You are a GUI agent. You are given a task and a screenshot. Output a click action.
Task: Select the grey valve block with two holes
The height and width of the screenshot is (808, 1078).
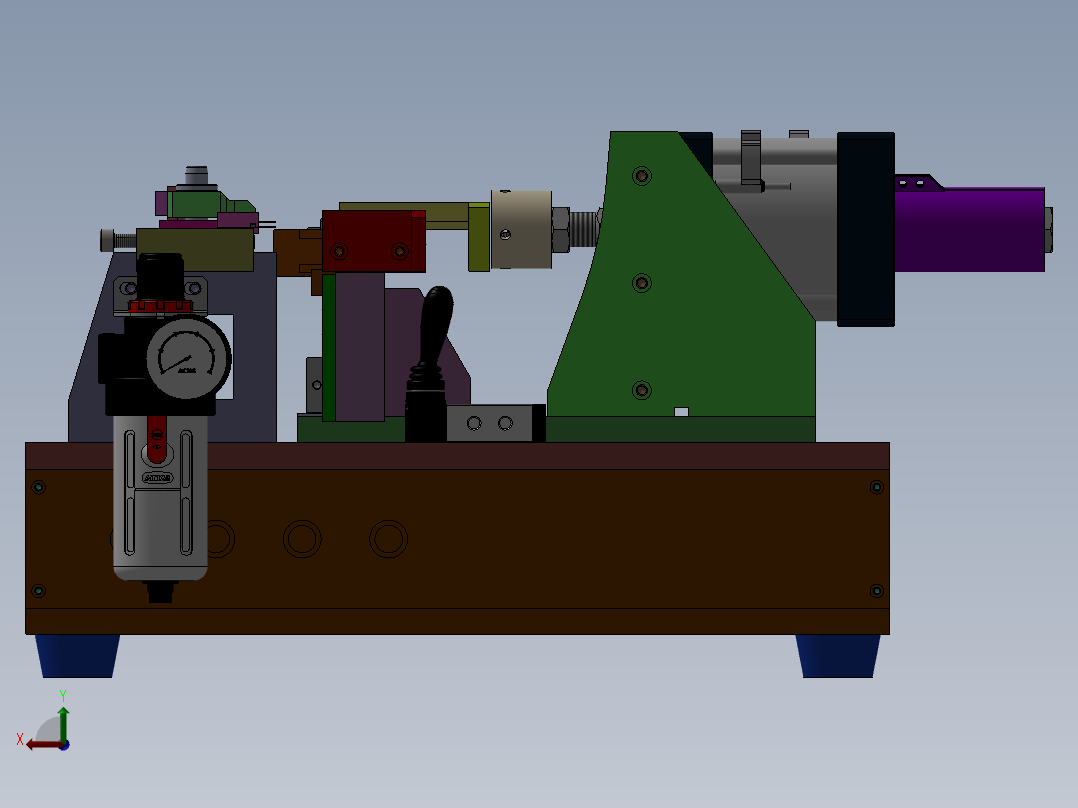coord(490,423)
